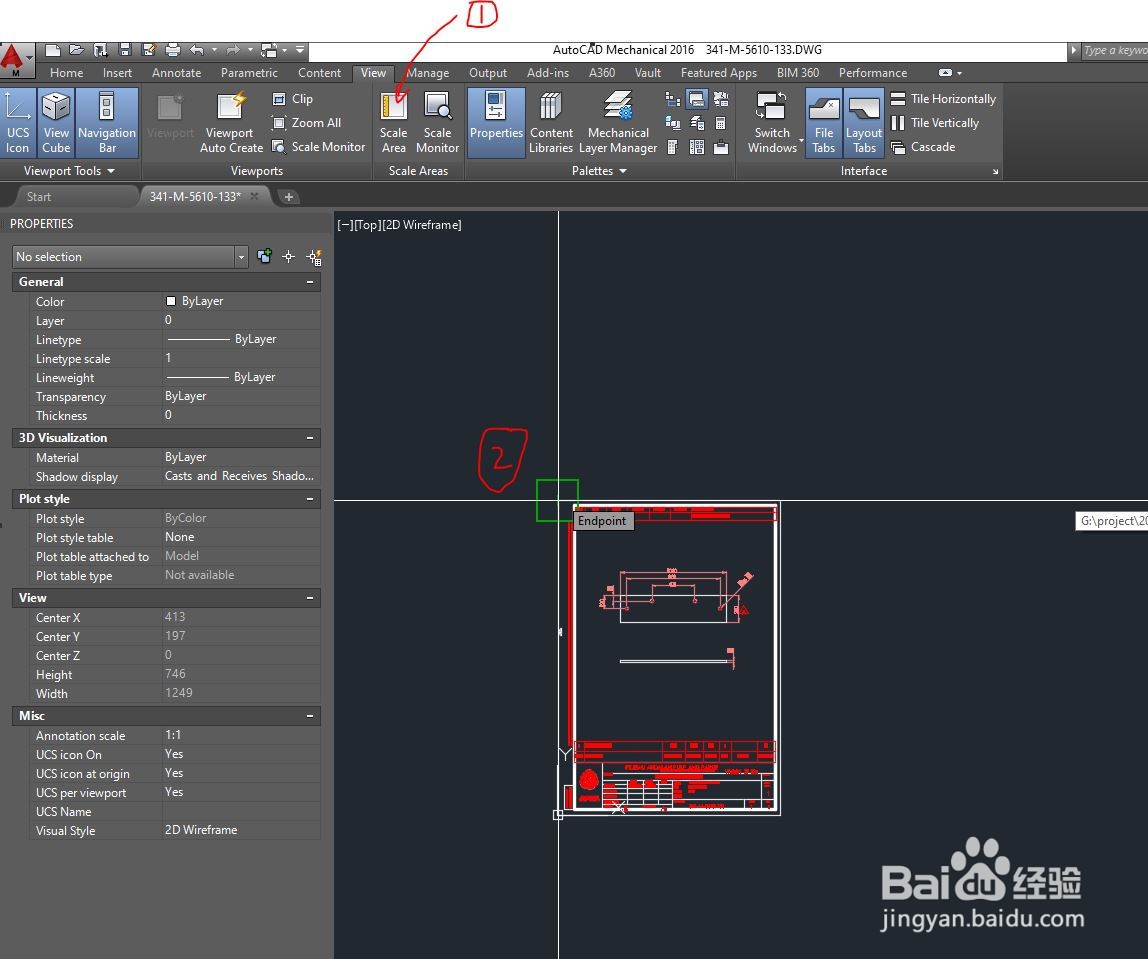Click the Save As icon with pencil
This screenshot has height=959, width=1148.
[149, 50]
